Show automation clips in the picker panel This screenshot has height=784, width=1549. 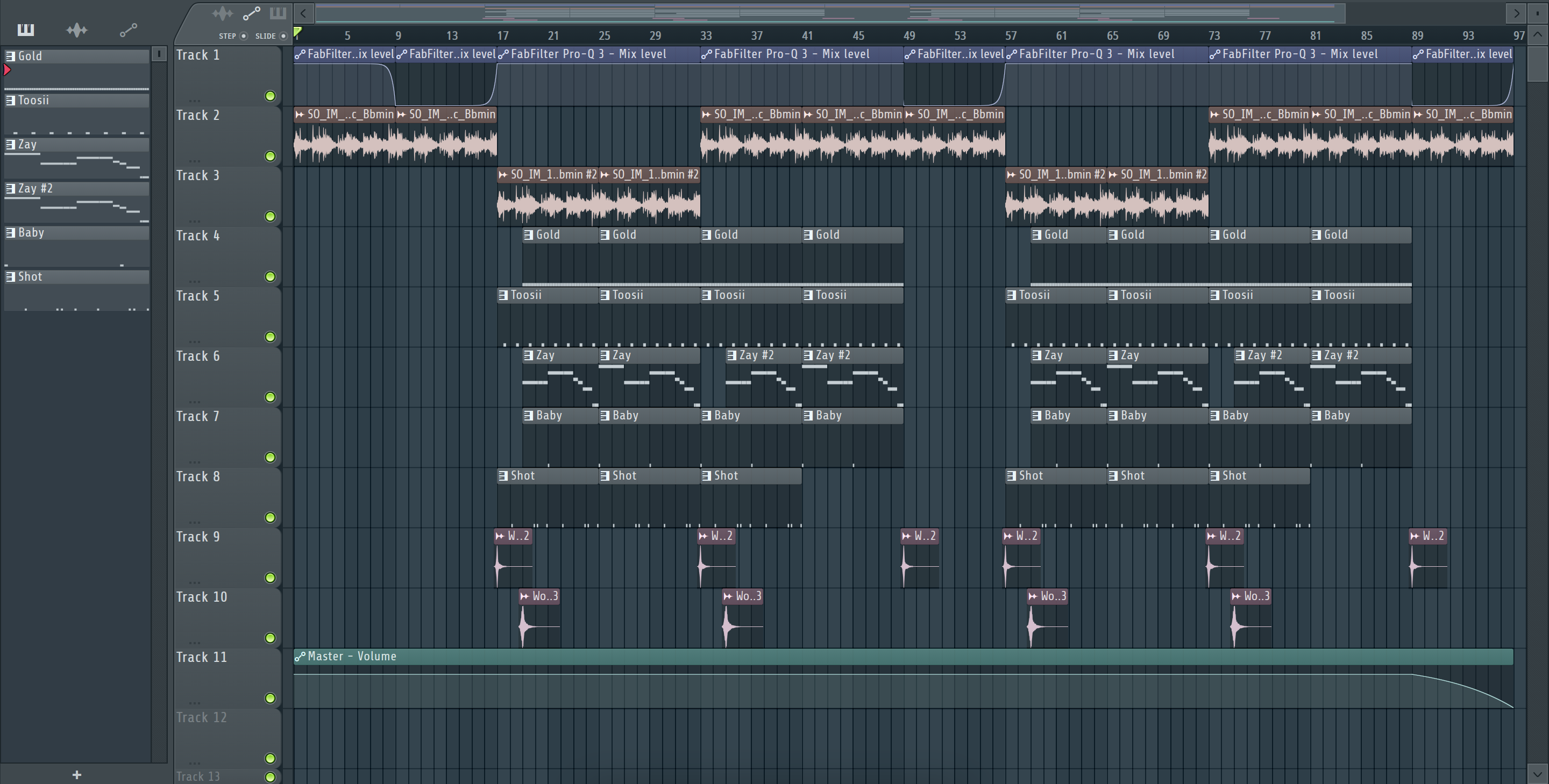[128, 30]
